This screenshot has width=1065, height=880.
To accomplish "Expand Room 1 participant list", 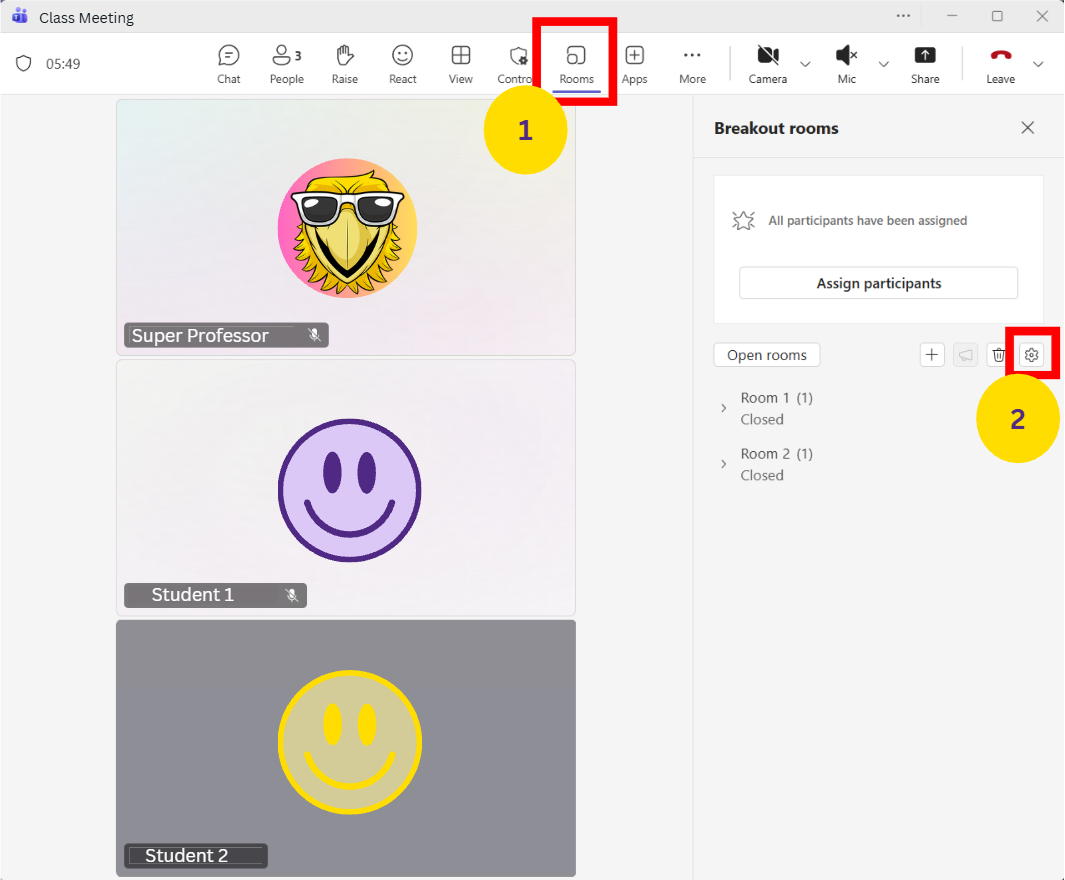I will [x=724, y=408].
